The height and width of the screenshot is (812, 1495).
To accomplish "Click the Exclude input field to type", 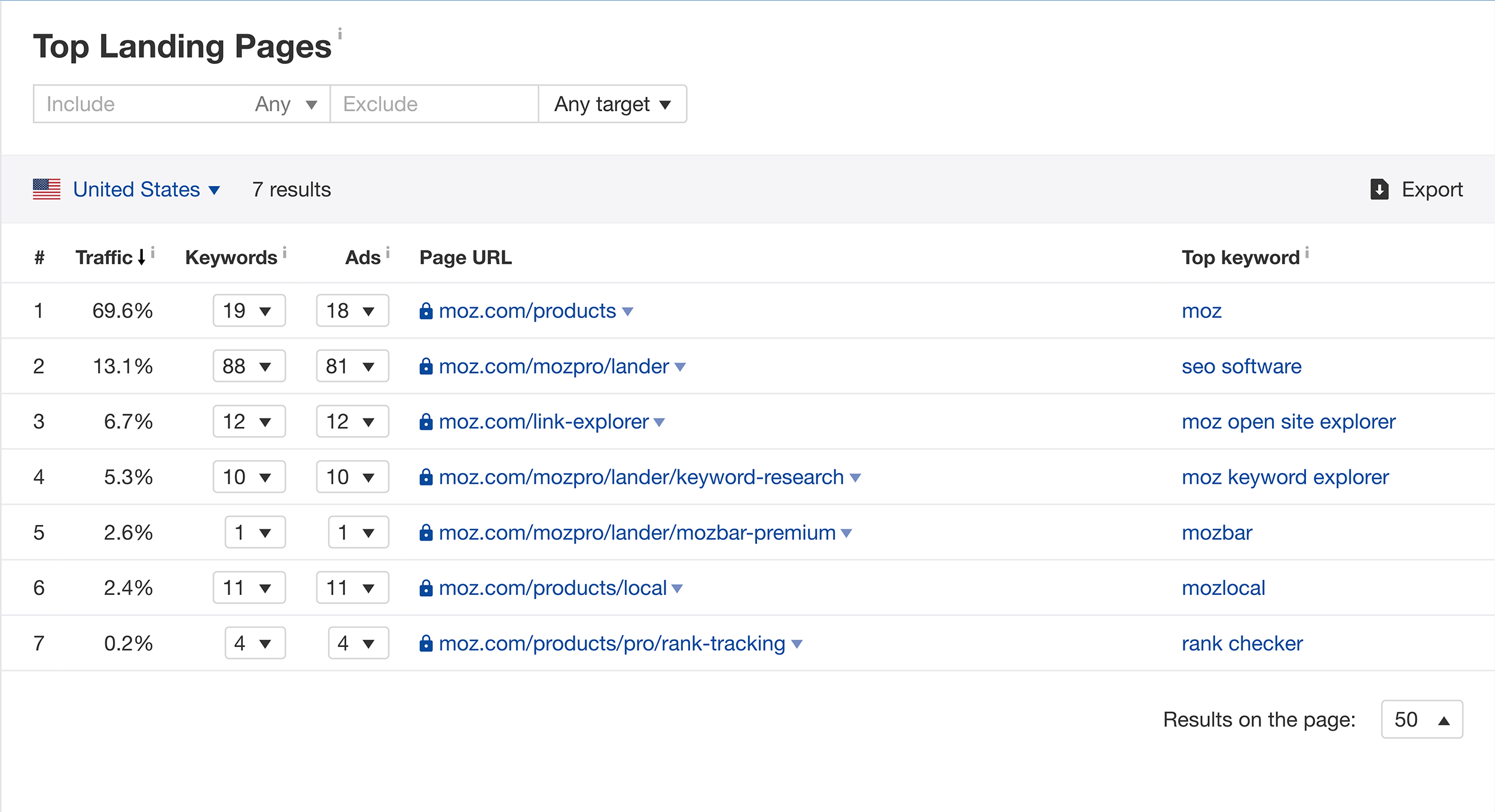I will (435, 103).
